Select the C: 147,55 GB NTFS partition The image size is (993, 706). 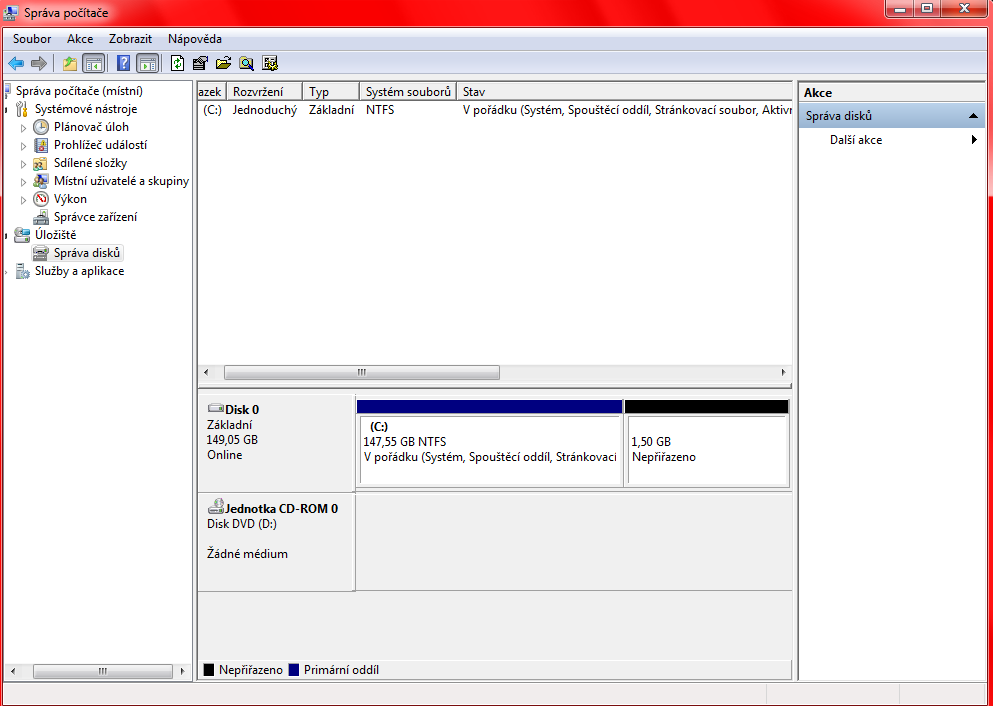pos(490,442)
